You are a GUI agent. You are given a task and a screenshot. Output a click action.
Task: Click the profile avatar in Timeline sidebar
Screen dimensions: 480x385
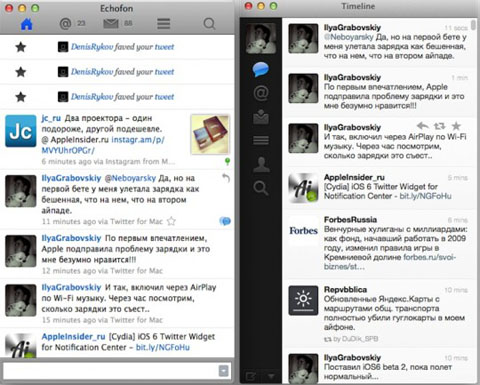[x=261, y=38]
